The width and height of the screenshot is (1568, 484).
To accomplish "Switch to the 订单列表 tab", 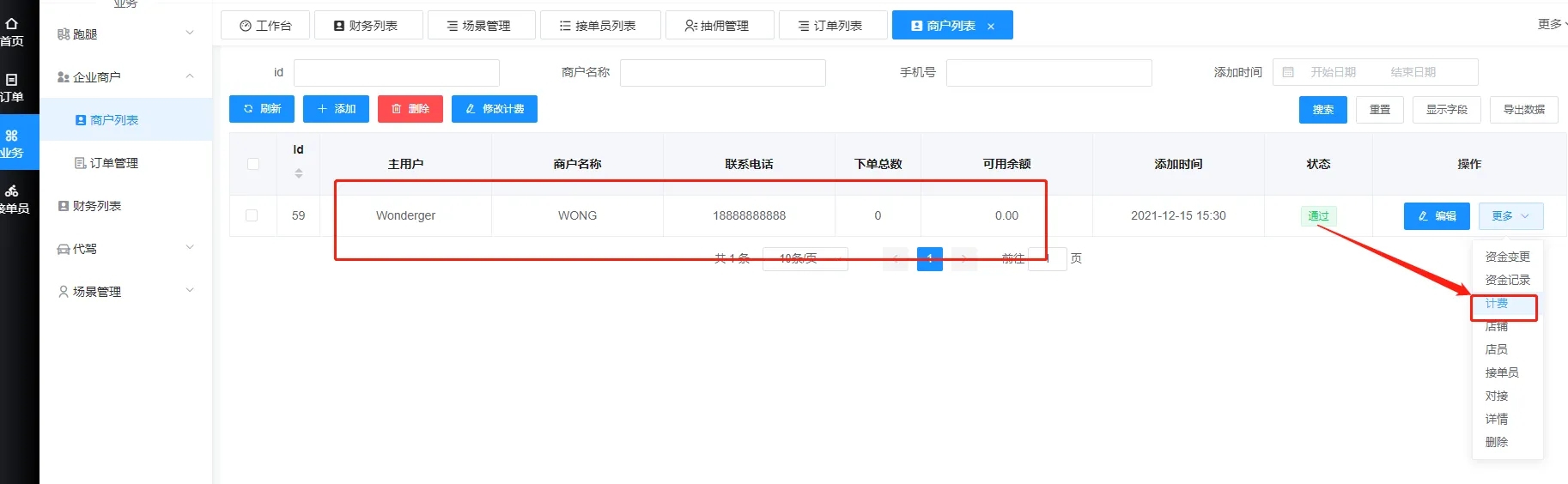I will pyautogui.click(x=832, y=26).
